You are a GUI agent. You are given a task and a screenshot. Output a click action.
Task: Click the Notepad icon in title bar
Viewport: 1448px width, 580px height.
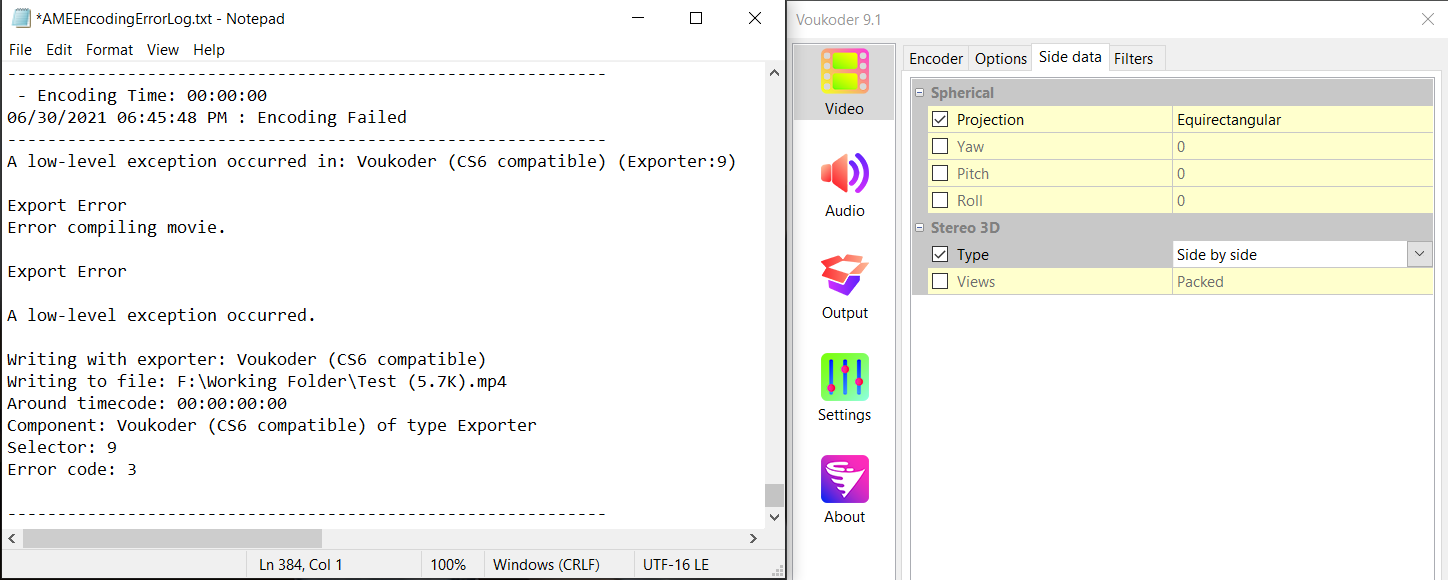click(x=21, y=18)
